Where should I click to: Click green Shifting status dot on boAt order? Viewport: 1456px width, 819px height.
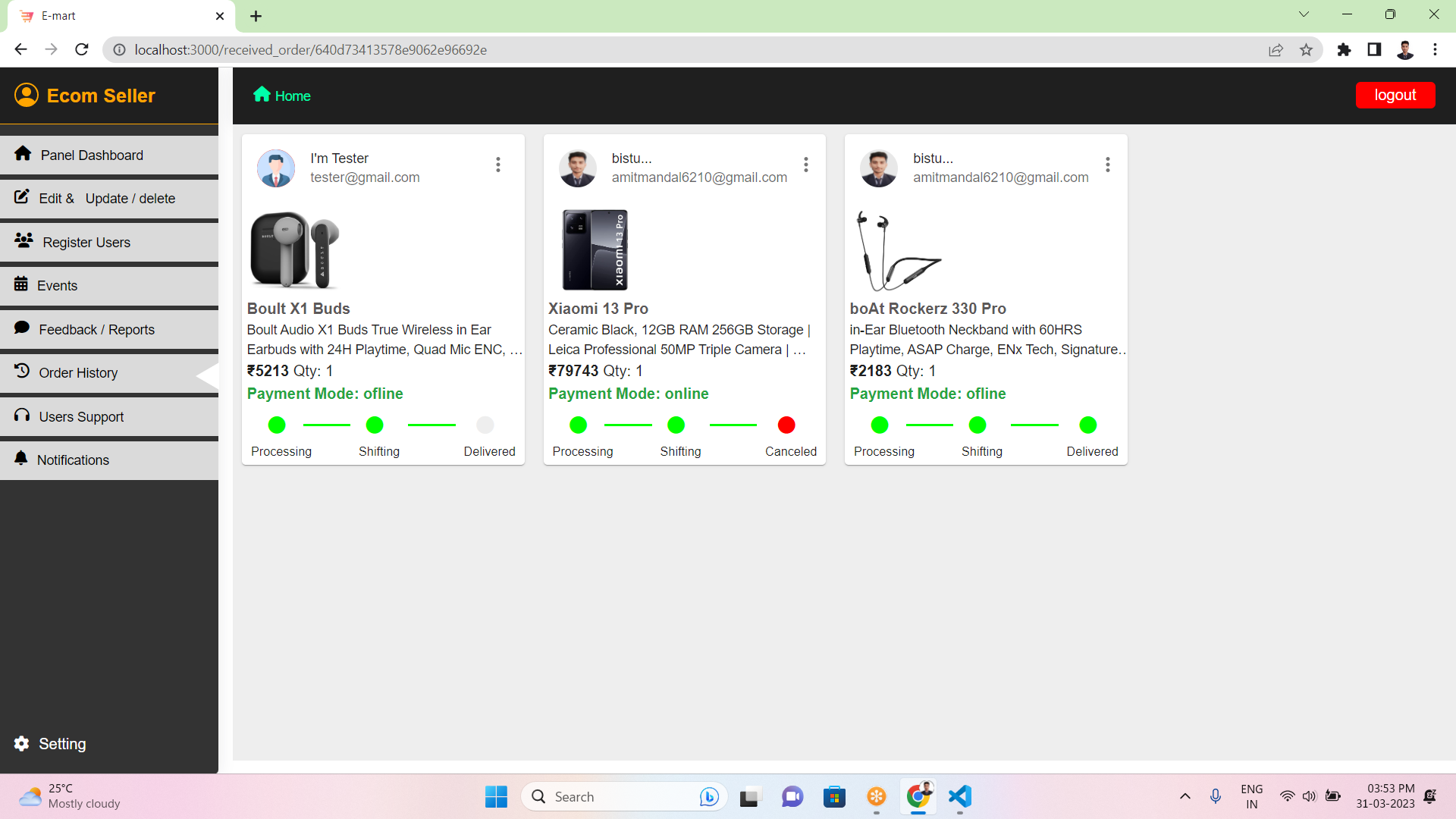pyautogui.click(x=977, y=425)
